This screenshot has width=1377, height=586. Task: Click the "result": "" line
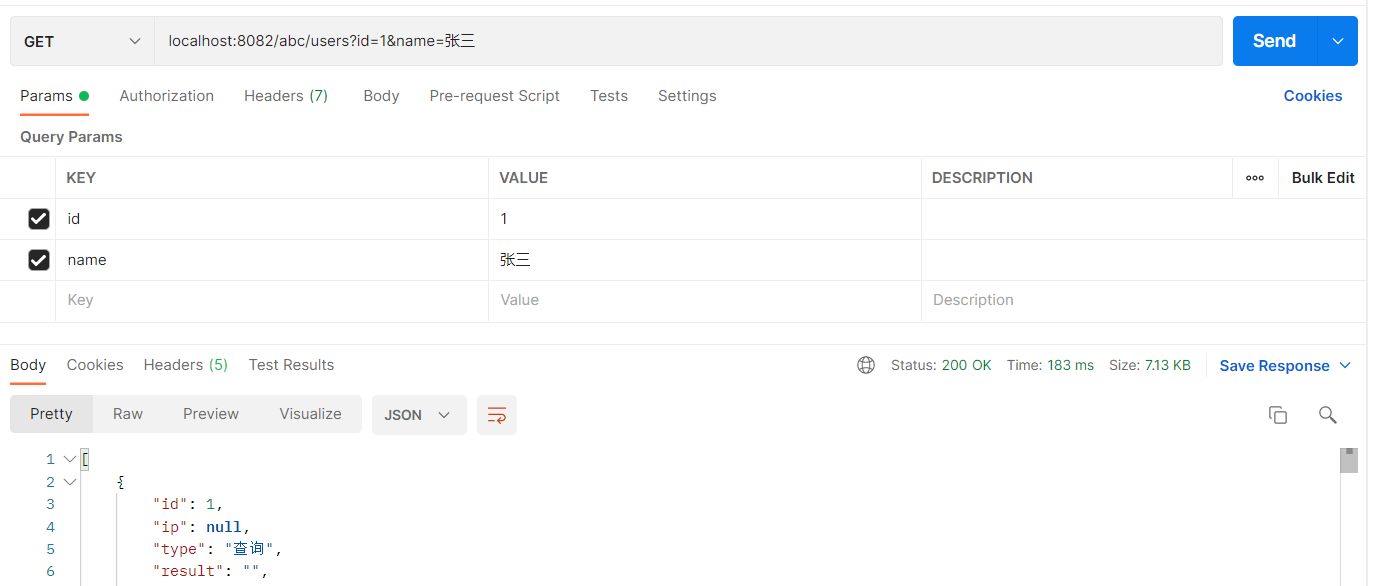[210, 571]
